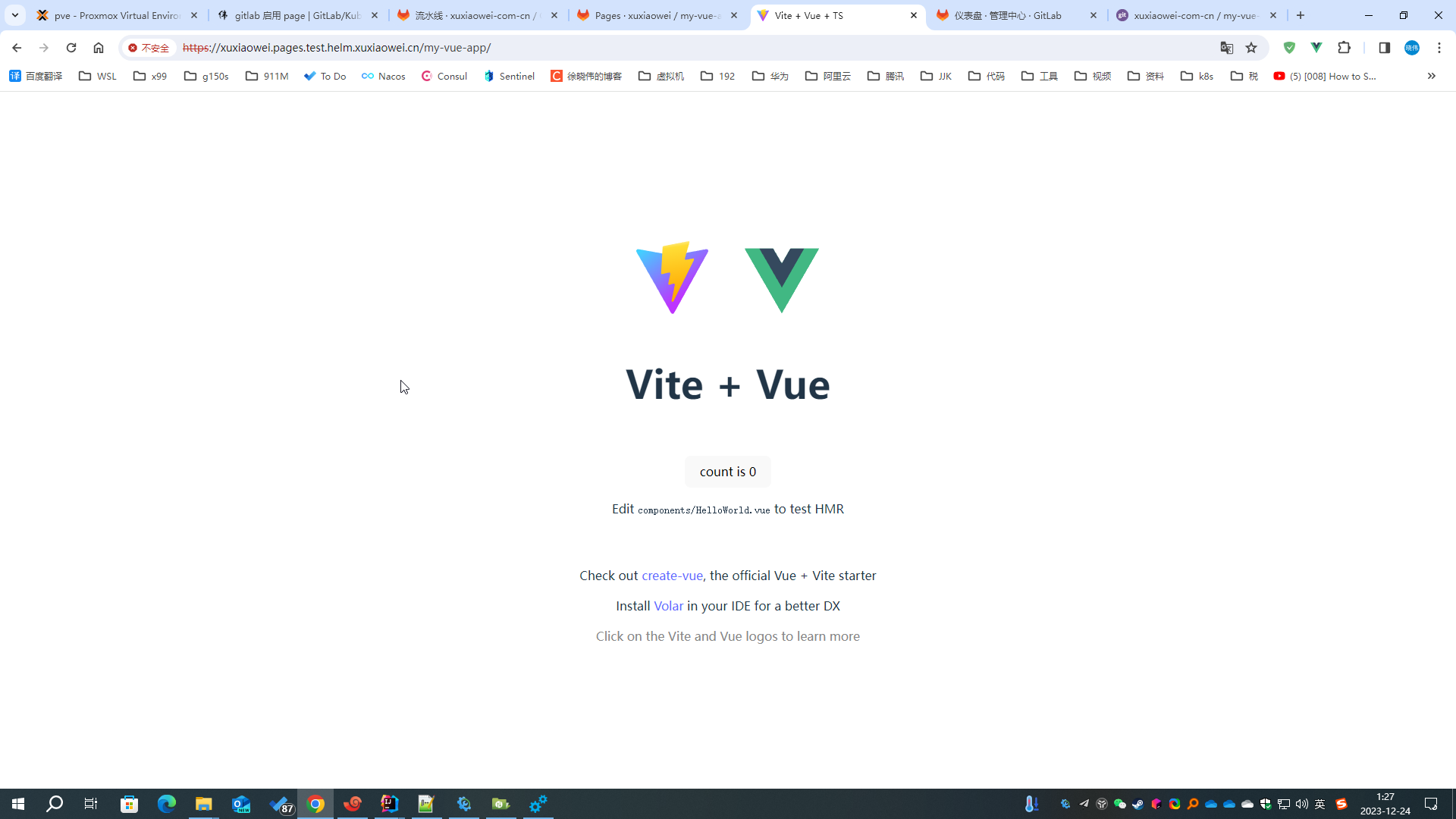Screen dimensions: 1456x819
Task: Click the Vite lightning bolt icon
Action: (x=672, y=277)
